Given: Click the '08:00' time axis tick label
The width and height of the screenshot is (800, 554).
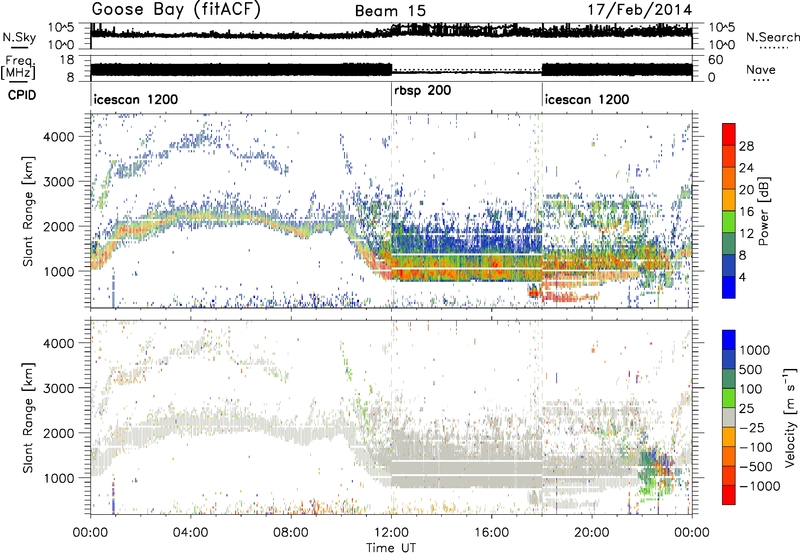Looking at the screenshot, I should tap(291, 533).
